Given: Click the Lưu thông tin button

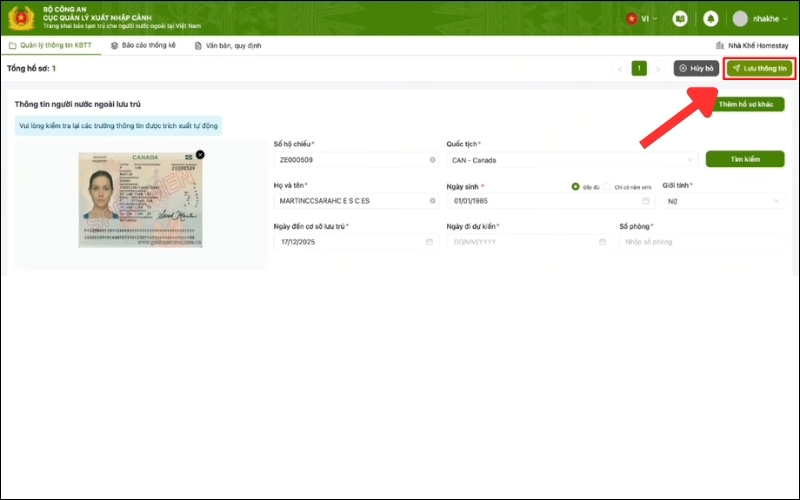Looking at the screenshot, I should (x=760, y=68).
